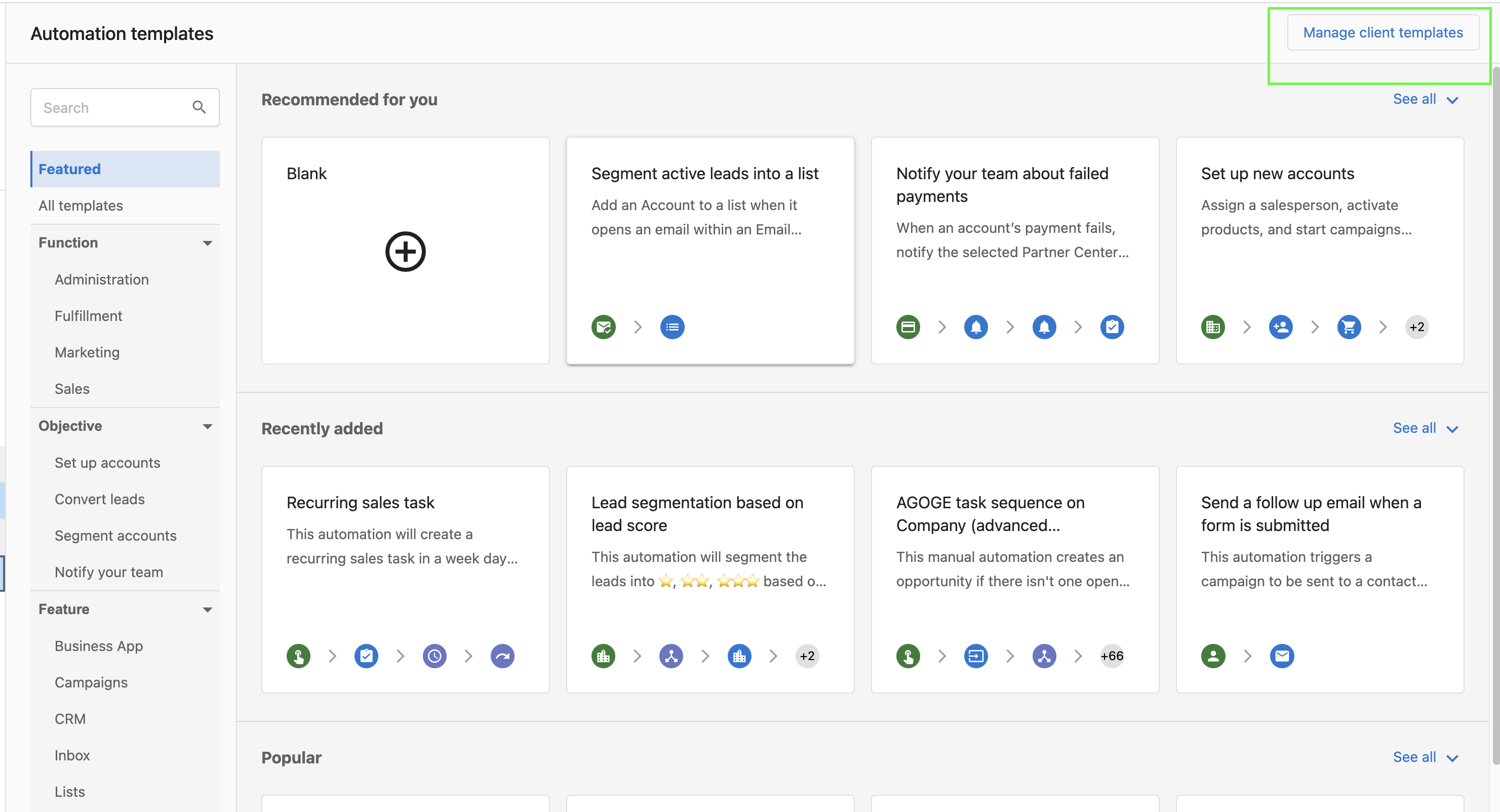
Task: Select the Featured category
Action: pos(125,169)
